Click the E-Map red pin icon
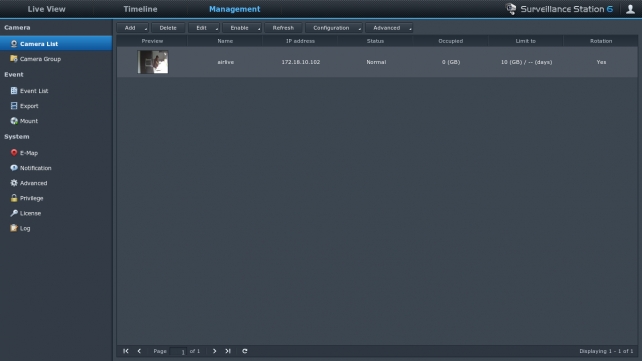Image resolution: width=642 pixels, height=361 pixels. (x=14, y=153)
